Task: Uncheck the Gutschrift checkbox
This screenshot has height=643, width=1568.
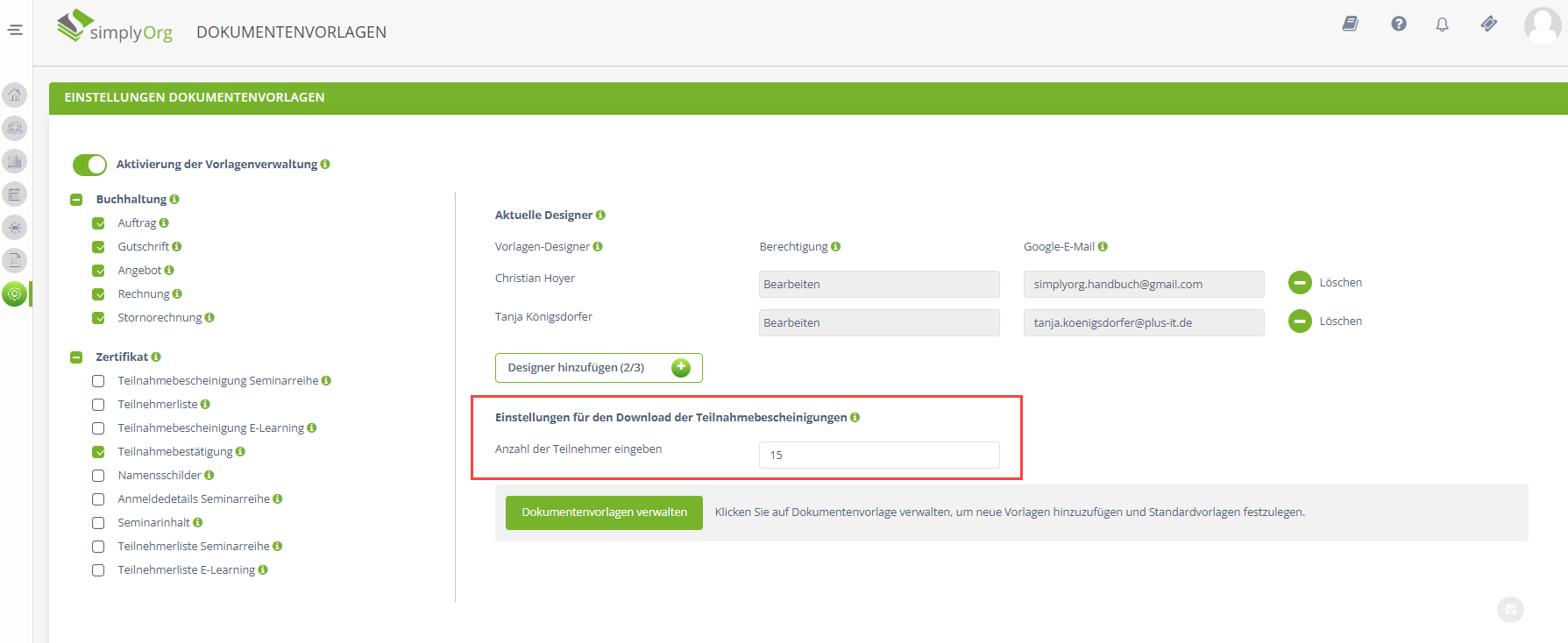Action: click(x=99, y=247)
